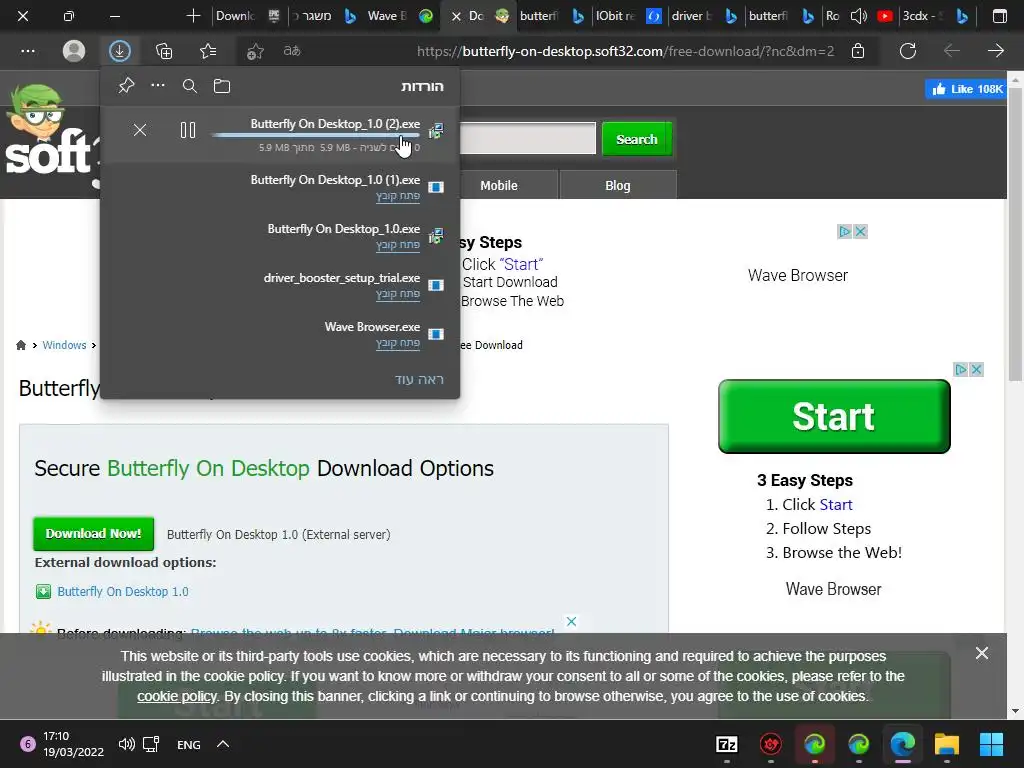The image size is (1024, 768).
Task: Pause Butterfly On Desktop_1.0 (2).exe download
Action: 188,130
